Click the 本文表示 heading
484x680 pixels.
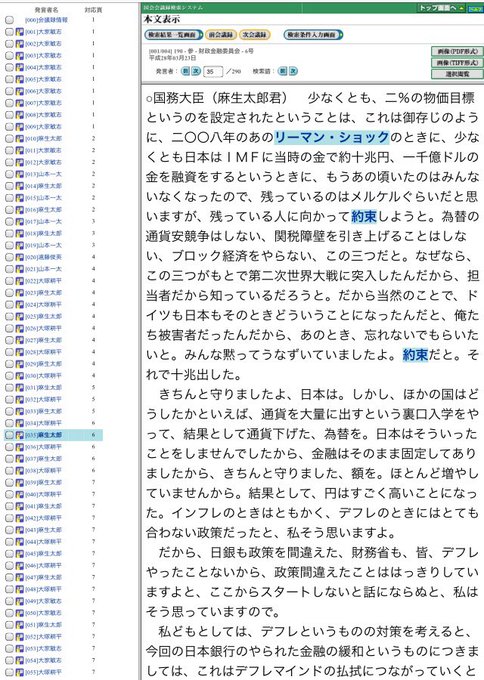point(162,20)
